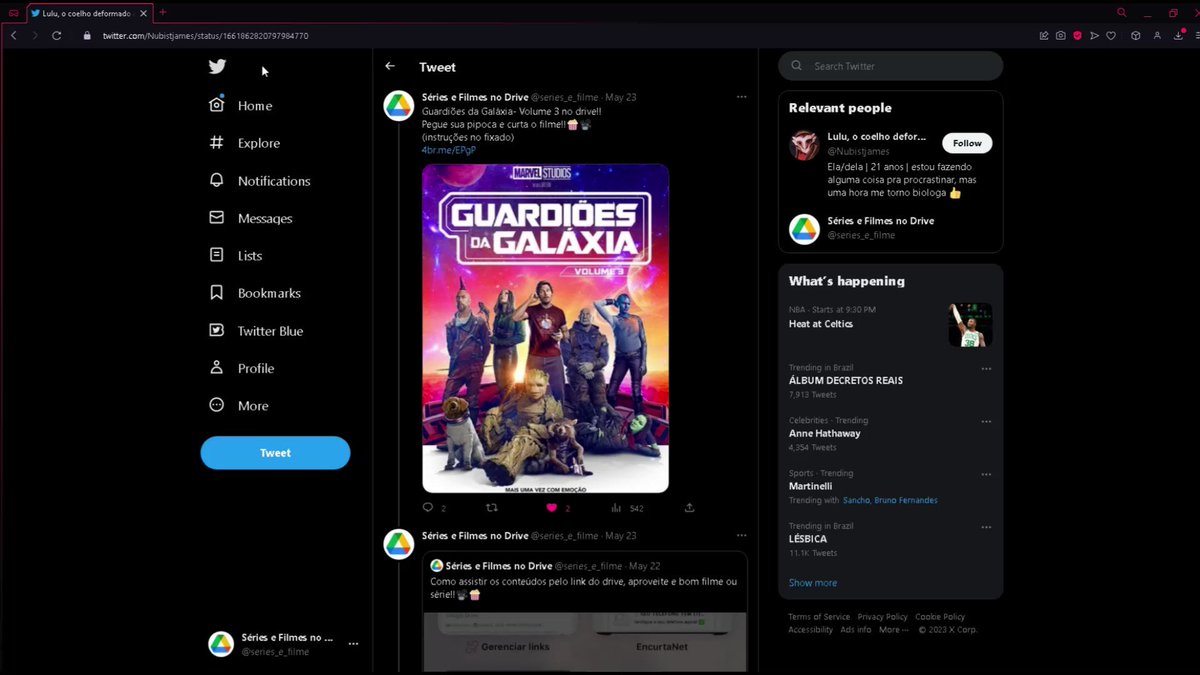
Task: Bookmark the page with the toolbar heart icon
Action: pos(1110,35)
